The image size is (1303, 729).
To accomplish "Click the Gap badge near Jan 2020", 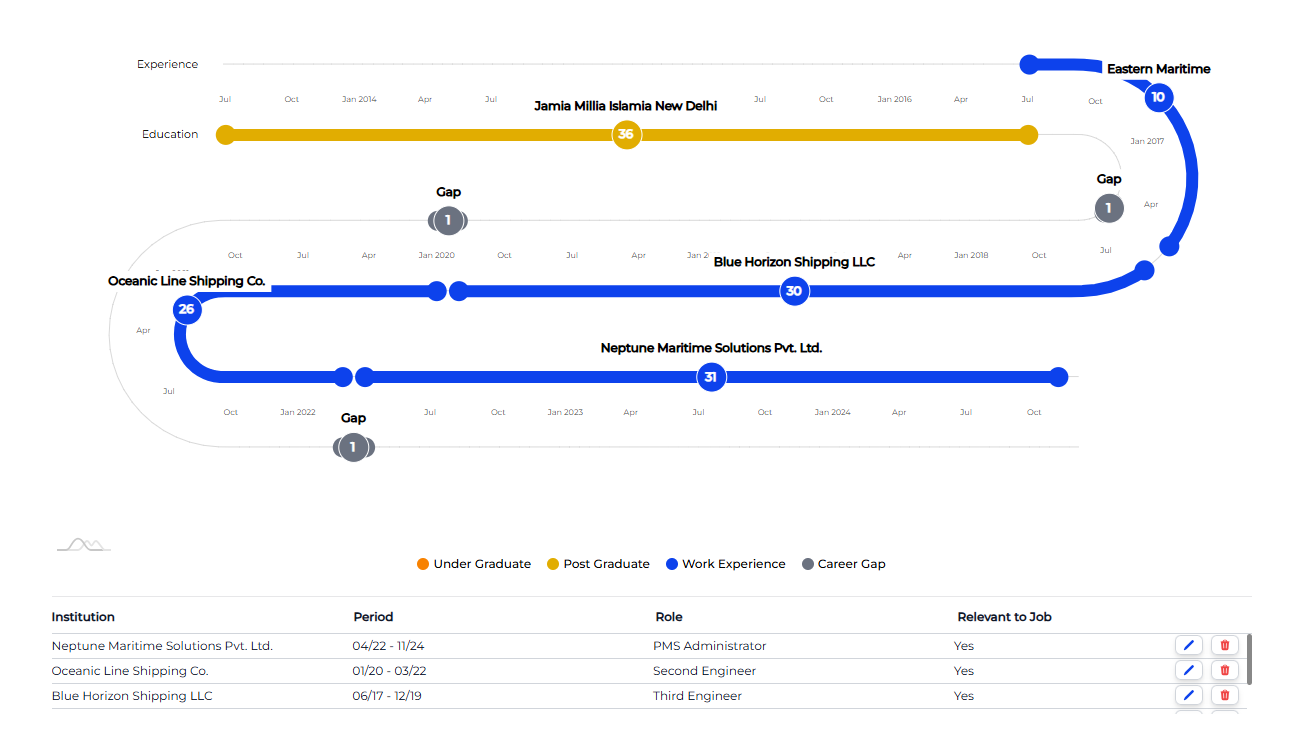I will [448, 221].
